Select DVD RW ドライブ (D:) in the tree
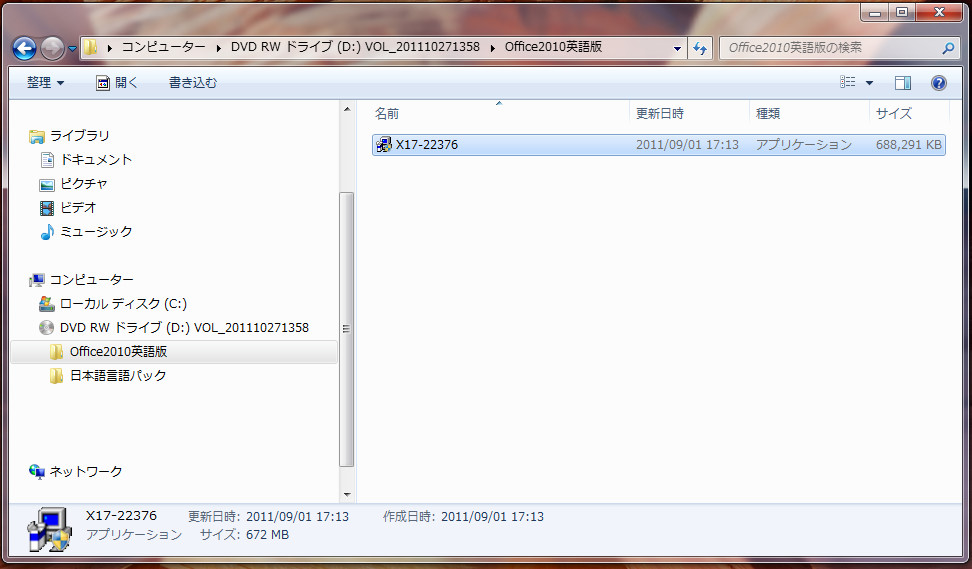This screenshot has width=972, height=569. (184, 327)
